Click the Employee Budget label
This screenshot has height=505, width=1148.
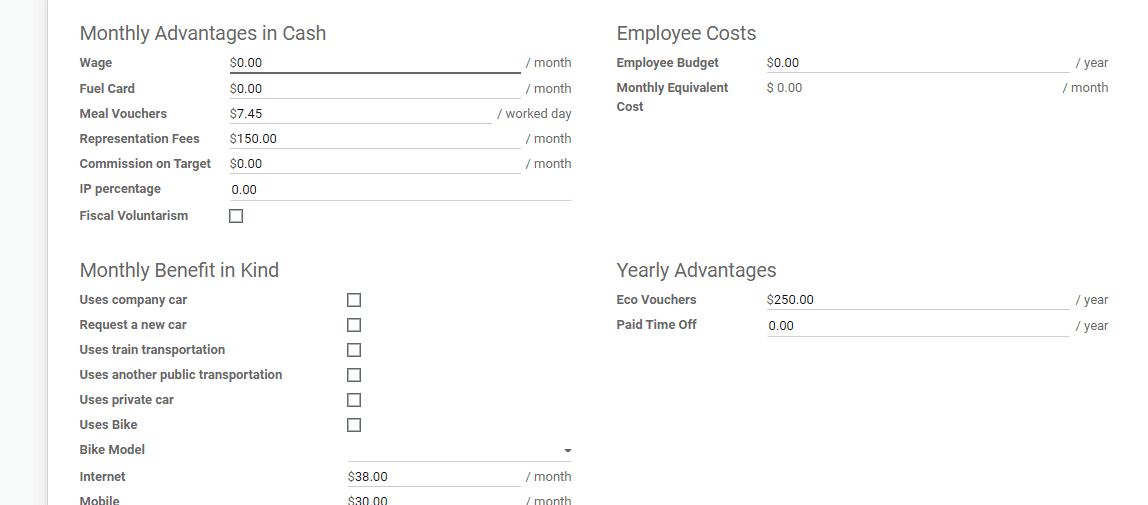[668, 63]
